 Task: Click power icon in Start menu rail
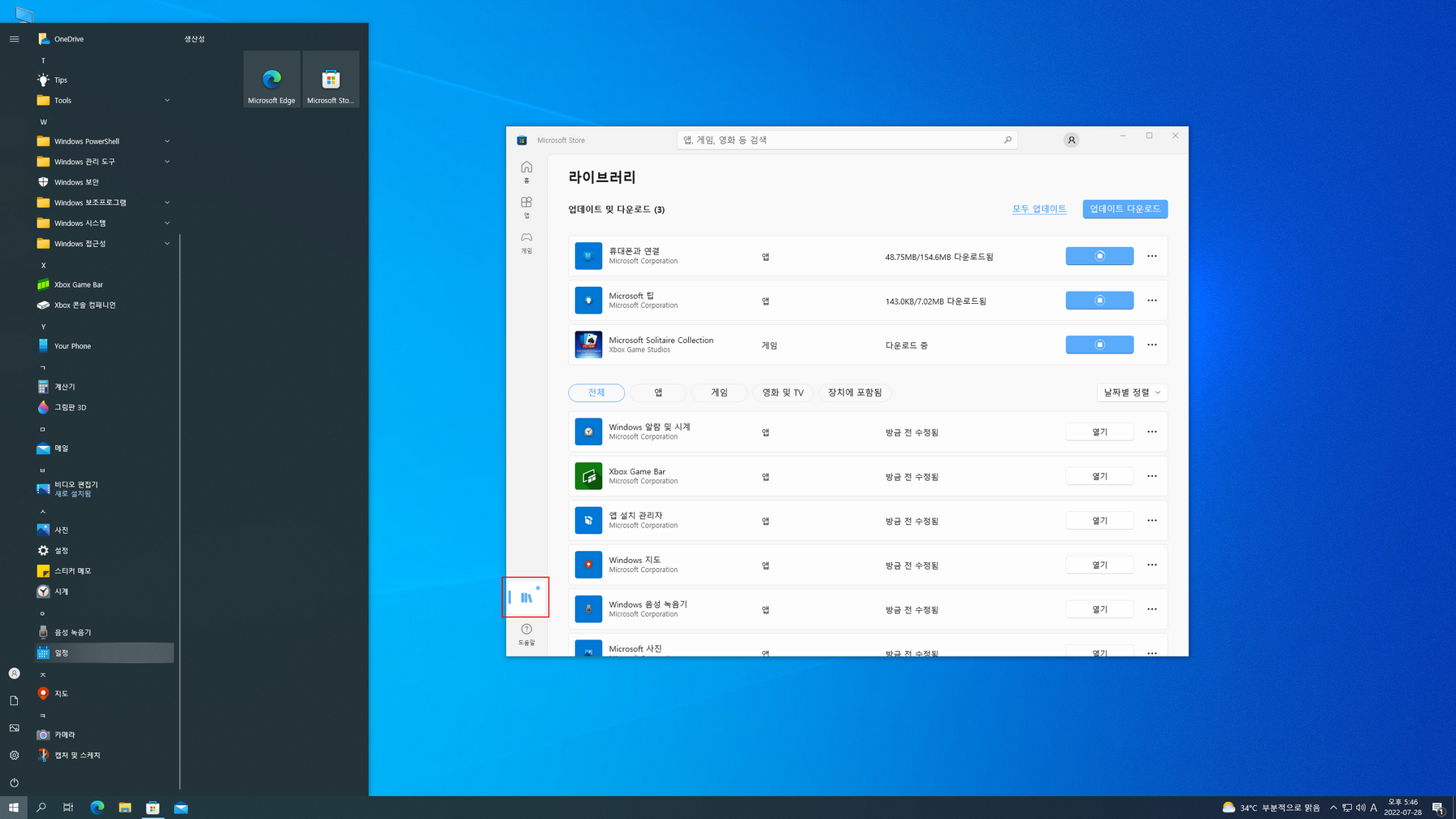point(14,782)
